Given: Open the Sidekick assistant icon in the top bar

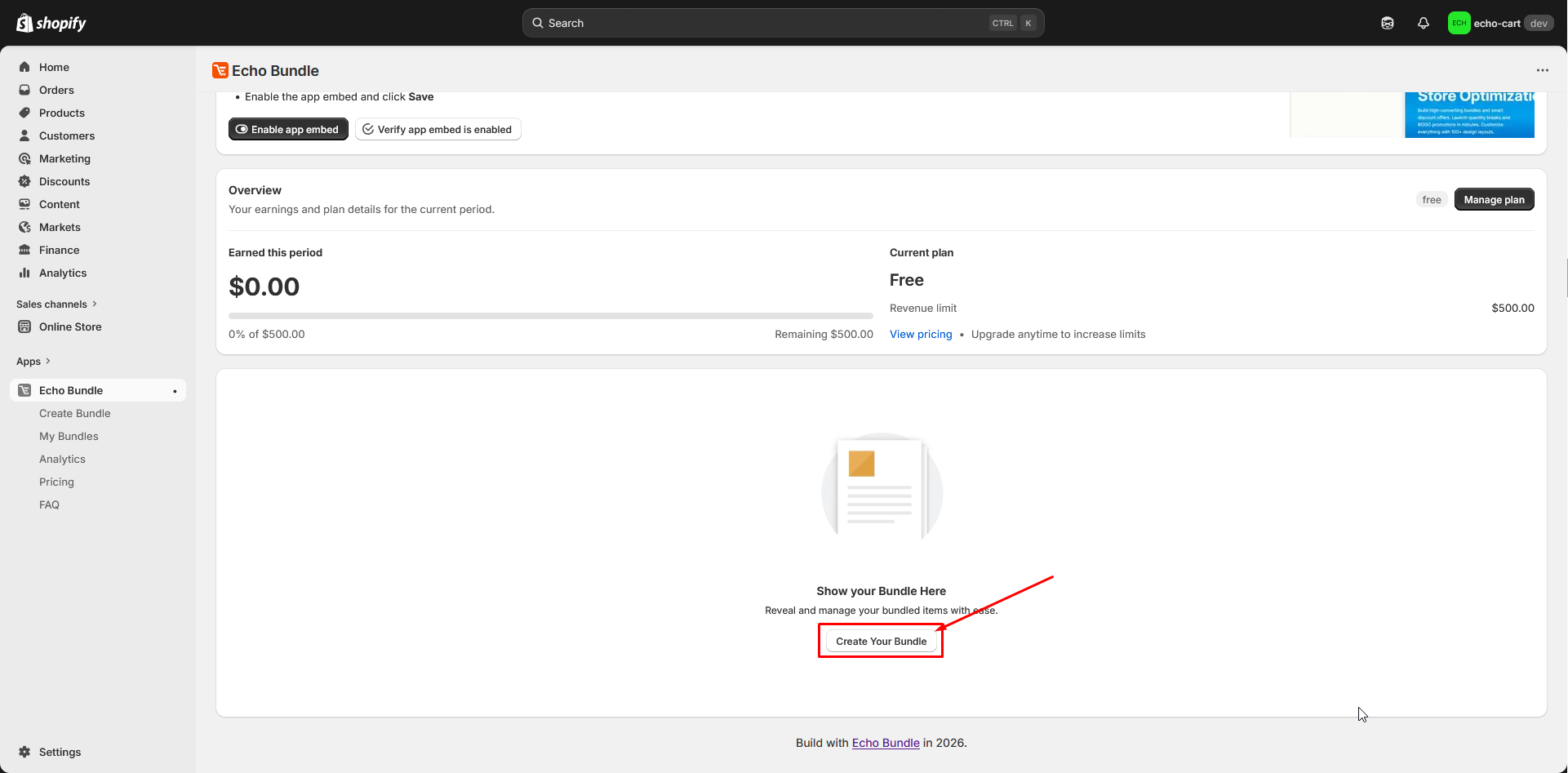Looking at the screenshot, I should click(1387, 23).
